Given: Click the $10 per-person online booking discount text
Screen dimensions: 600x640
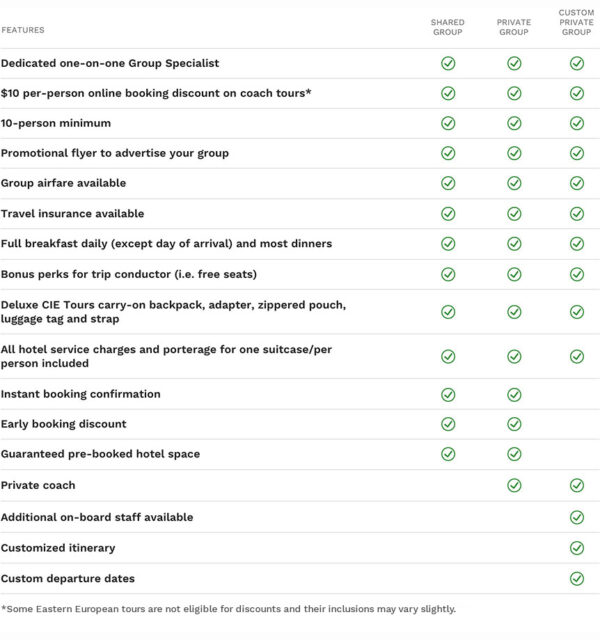Looking at the screenshot, I should coord(156,93).
